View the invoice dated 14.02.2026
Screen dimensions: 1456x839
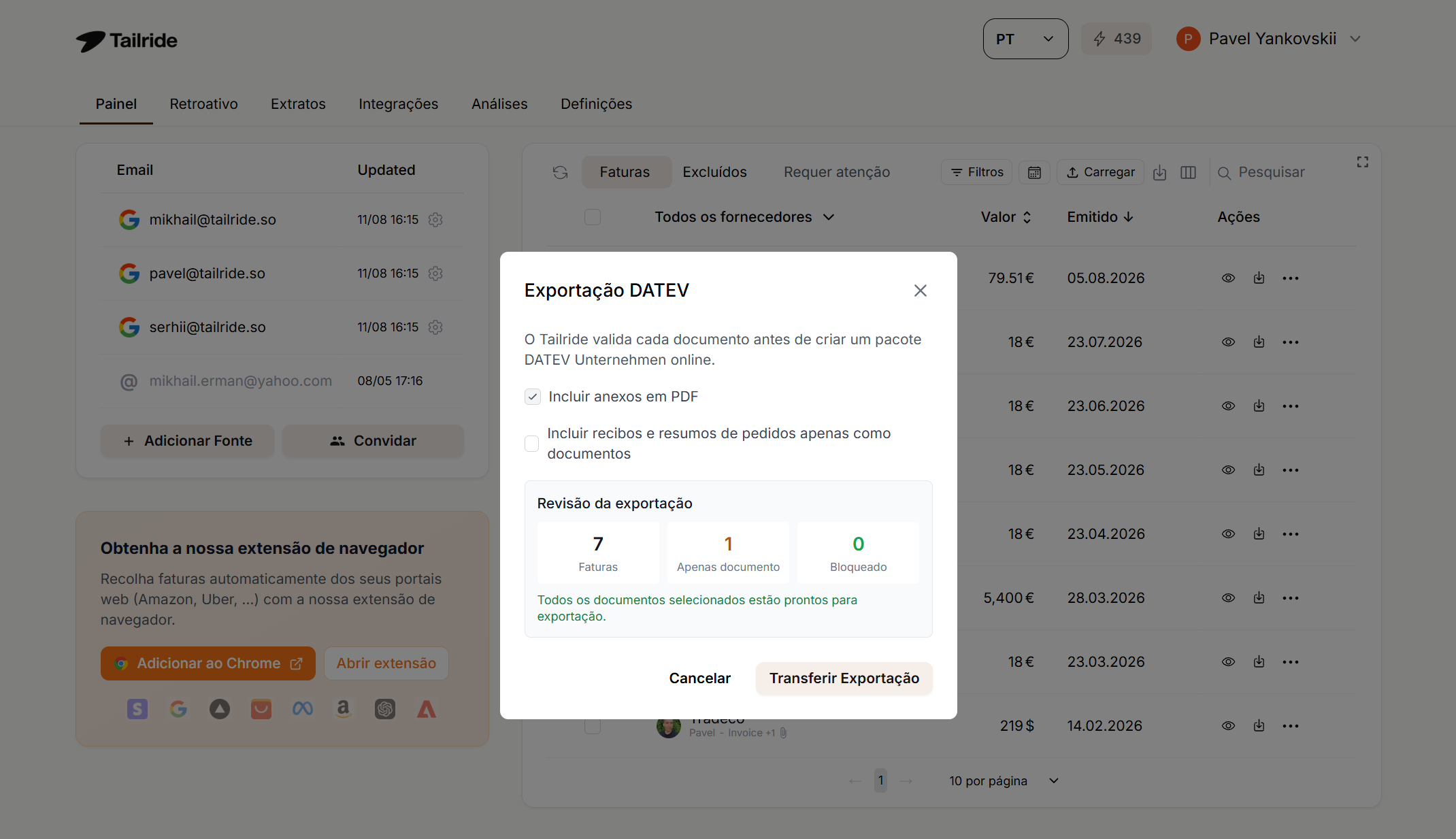(x=1228, y=726)
